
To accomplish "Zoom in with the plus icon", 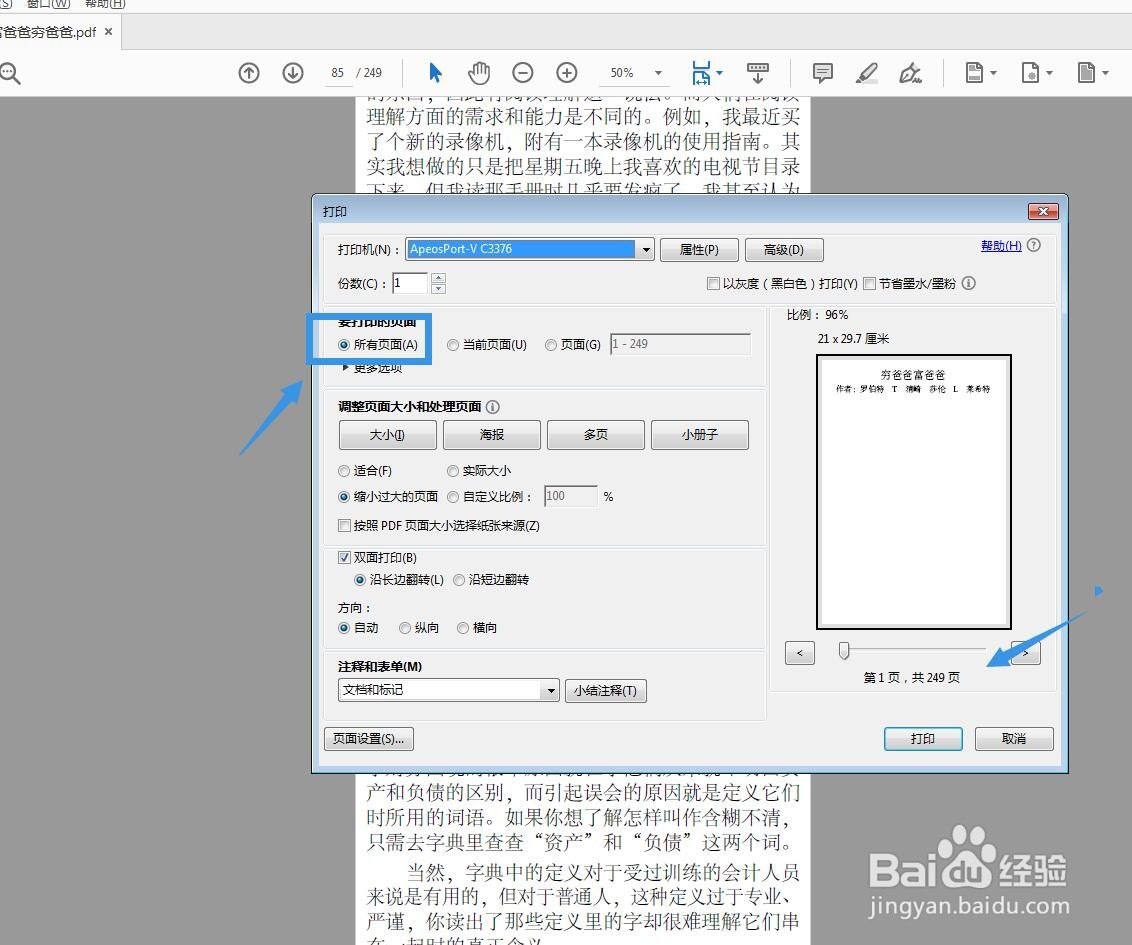I will 567,73.
